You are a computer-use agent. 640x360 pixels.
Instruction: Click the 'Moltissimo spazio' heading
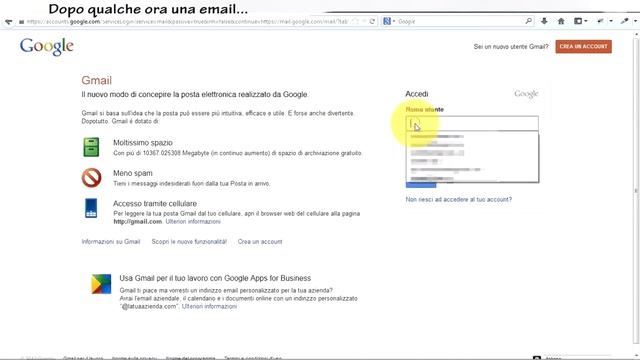click(143, 143)
